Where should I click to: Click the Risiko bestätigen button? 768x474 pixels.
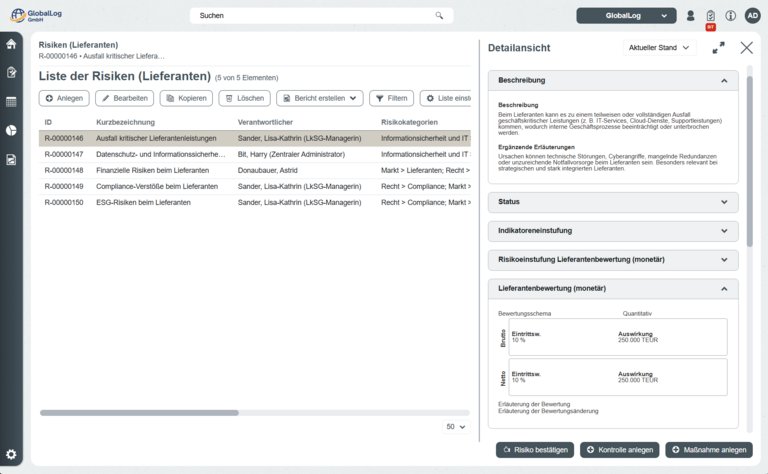pyautogui.click(x=535, y=450)
